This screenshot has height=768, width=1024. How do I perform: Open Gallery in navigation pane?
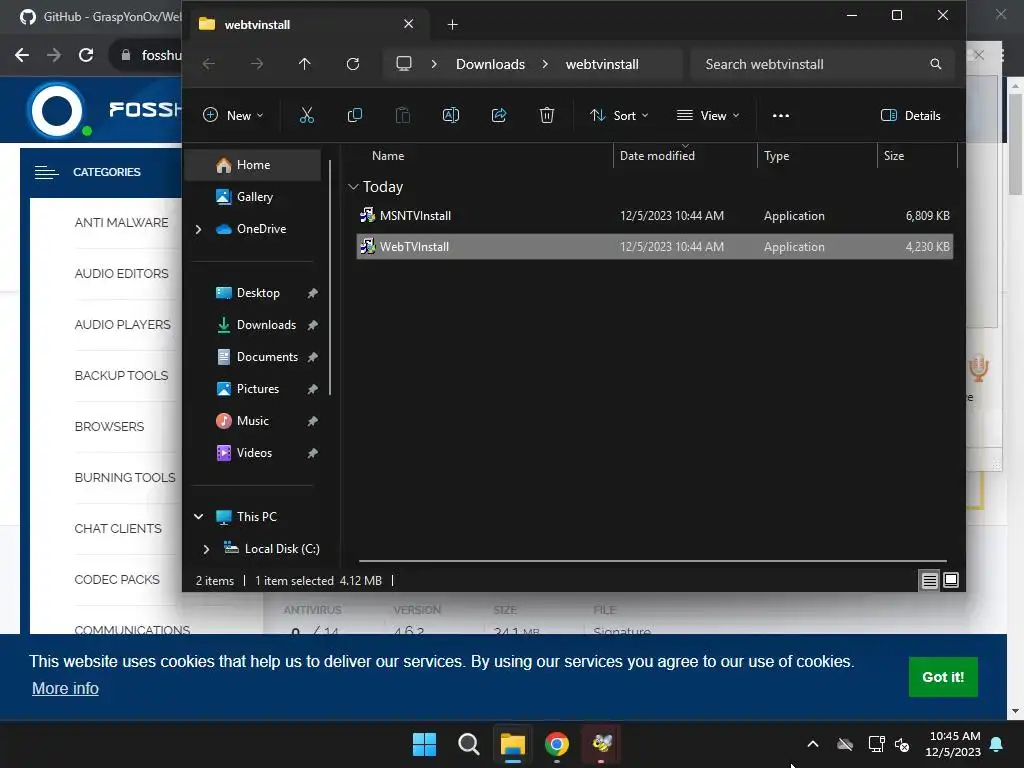(x=253, y=197)
